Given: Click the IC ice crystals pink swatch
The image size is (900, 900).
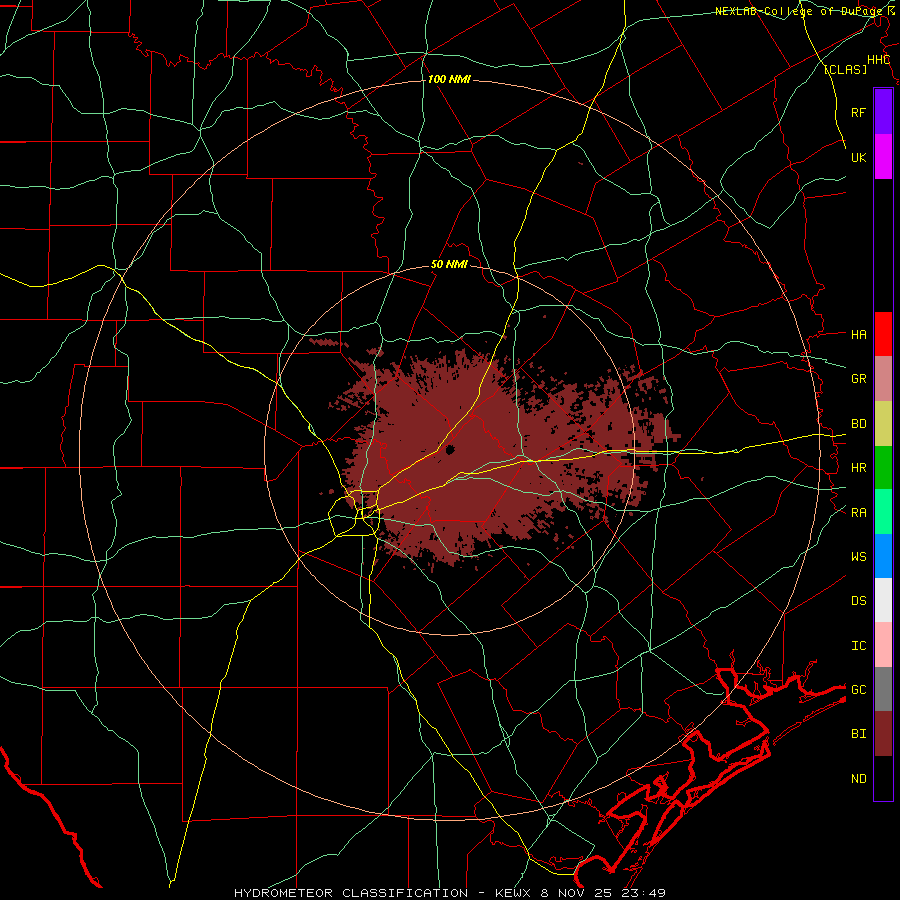Looking at the screenshot, I should (883, 645).
